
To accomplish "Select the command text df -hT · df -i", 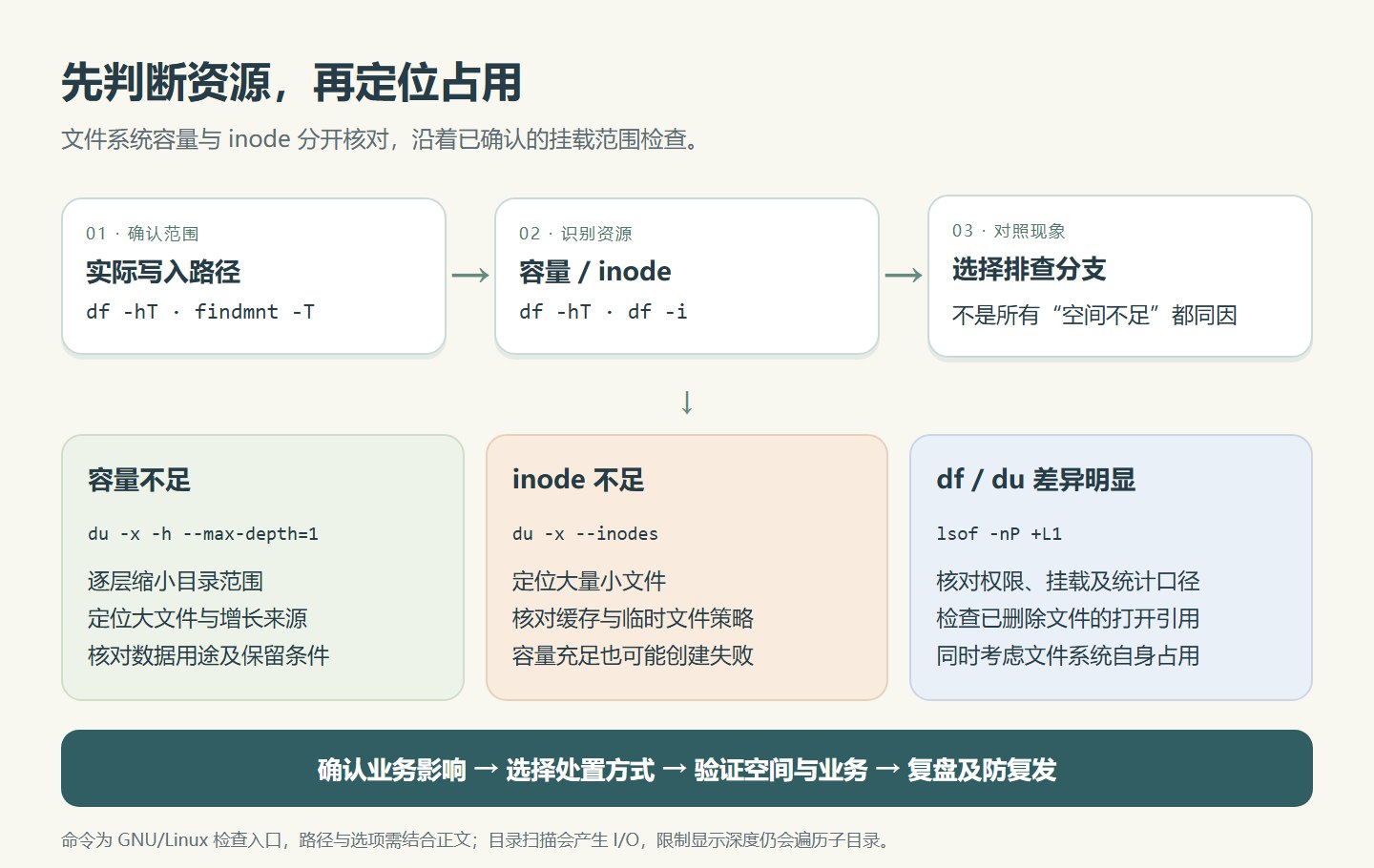I will (x=603, y=312).
